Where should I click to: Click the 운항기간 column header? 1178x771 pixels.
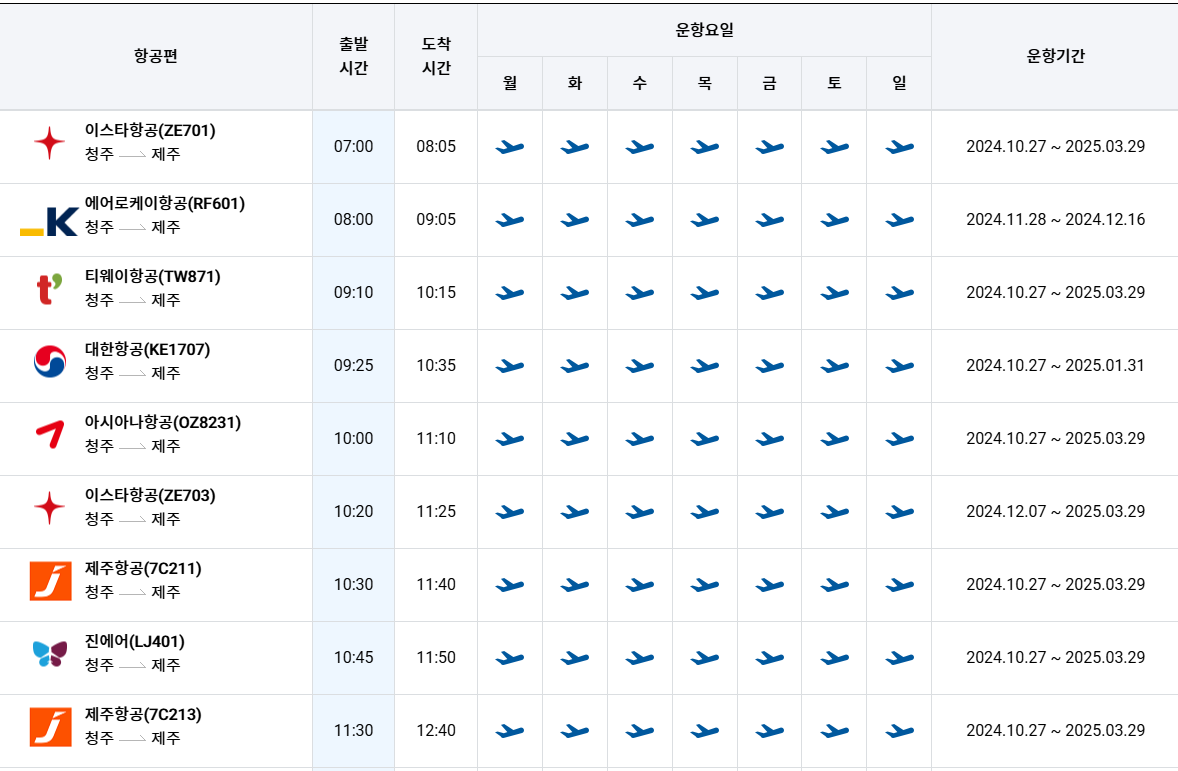click(x=1056, y=56)
